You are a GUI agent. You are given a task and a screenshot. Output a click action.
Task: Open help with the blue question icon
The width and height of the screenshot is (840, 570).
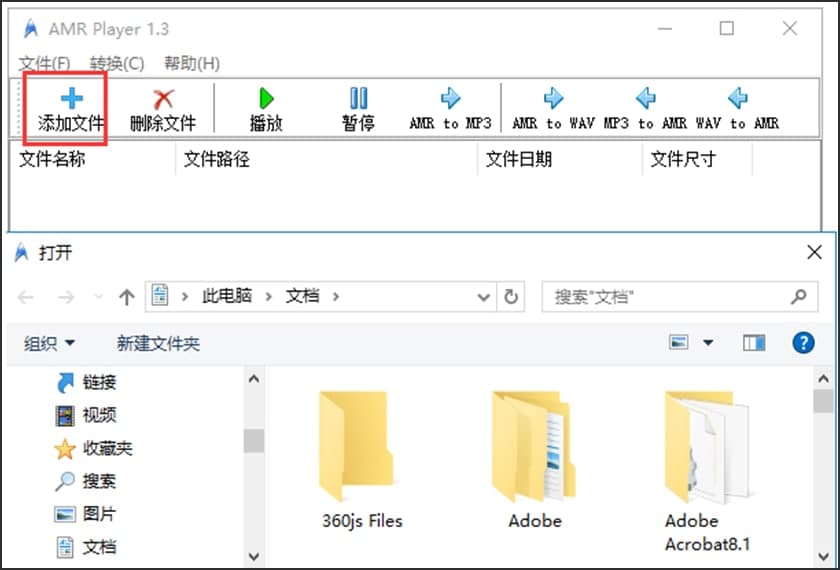(x=803, y=342)
